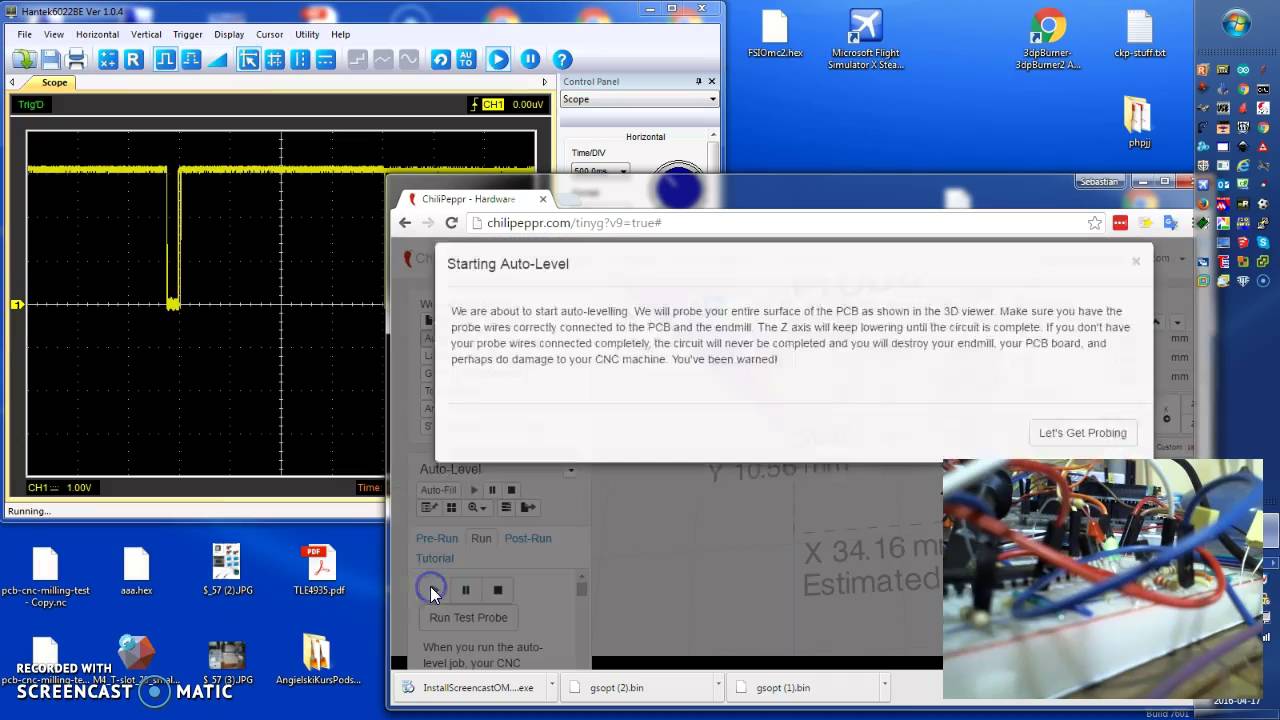The image size is (1280, 720).
Task: Pin the Hantek Control Panel
Action: click(x=699, y=81)
